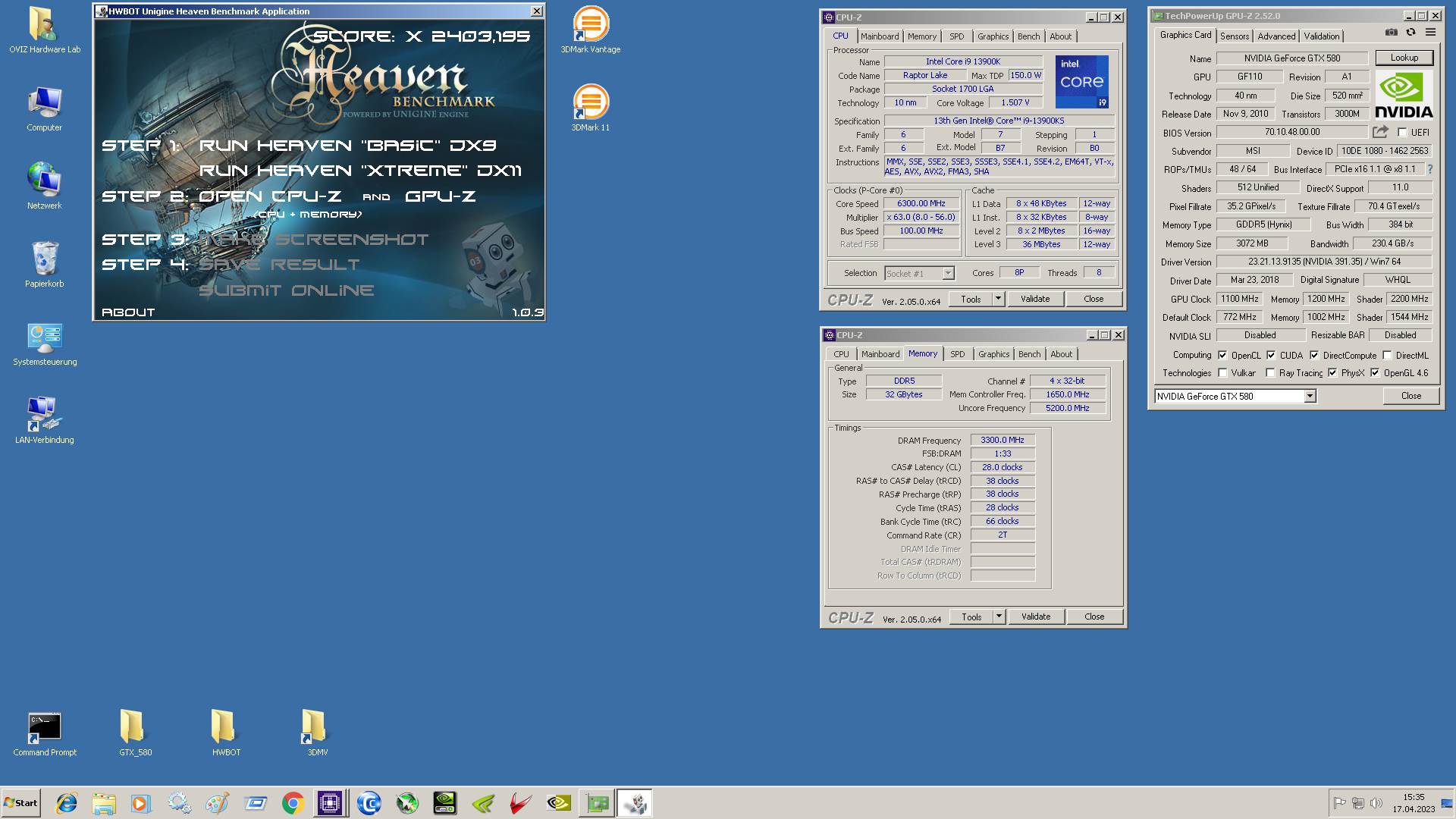Switch to Mainboard tab in top CPU-Z window
This screenshot has height=819, width=1456.
click(880, 36)
